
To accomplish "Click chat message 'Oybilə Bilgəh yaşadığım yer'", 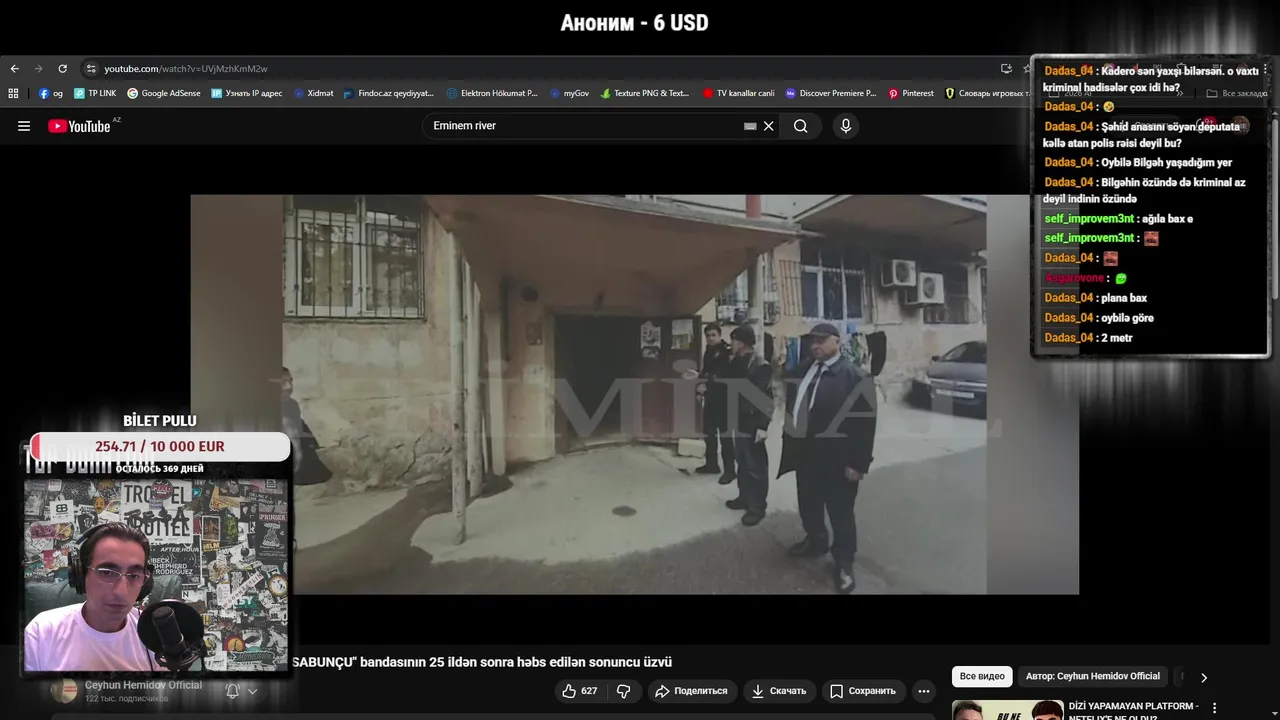I will 1166,162.
